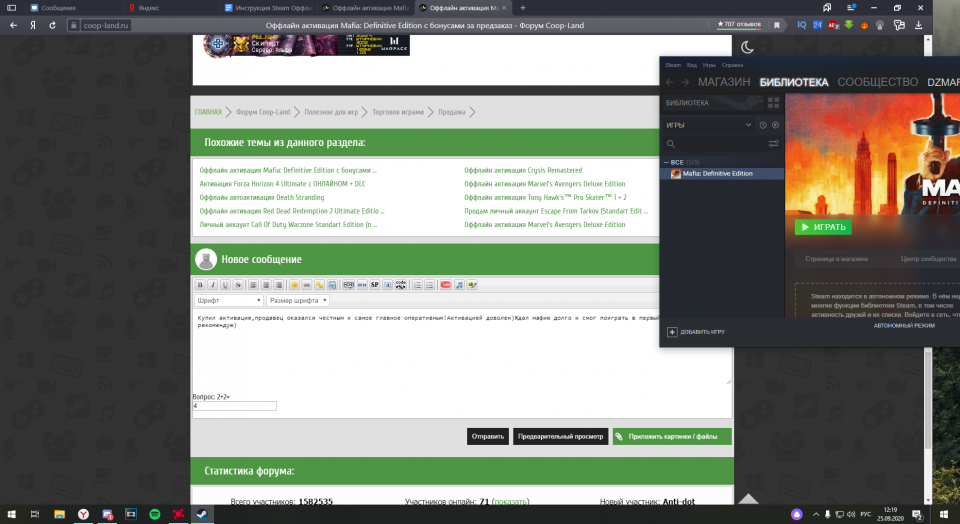Viewport: 960px width, 524px height.
Task: Apply strikethrough in message editor
Action: tap(238, 285)
